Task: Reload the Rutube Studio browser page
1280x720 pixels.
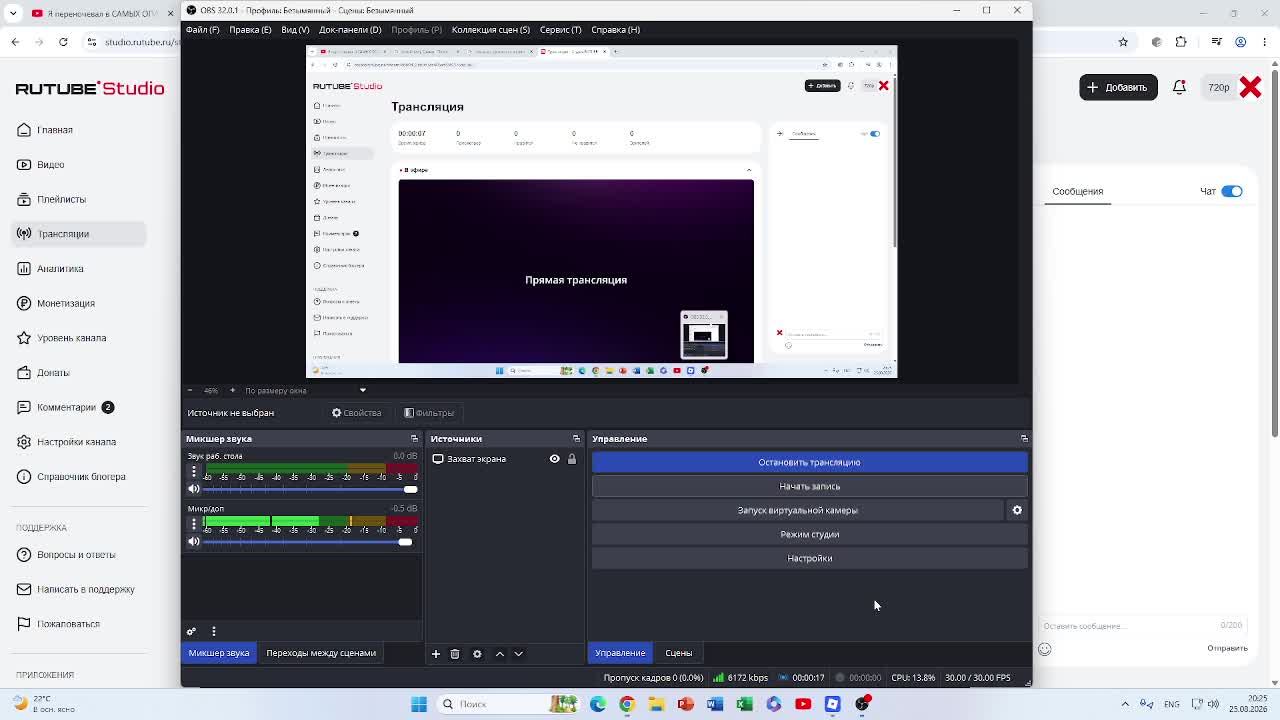Action: 63,42
